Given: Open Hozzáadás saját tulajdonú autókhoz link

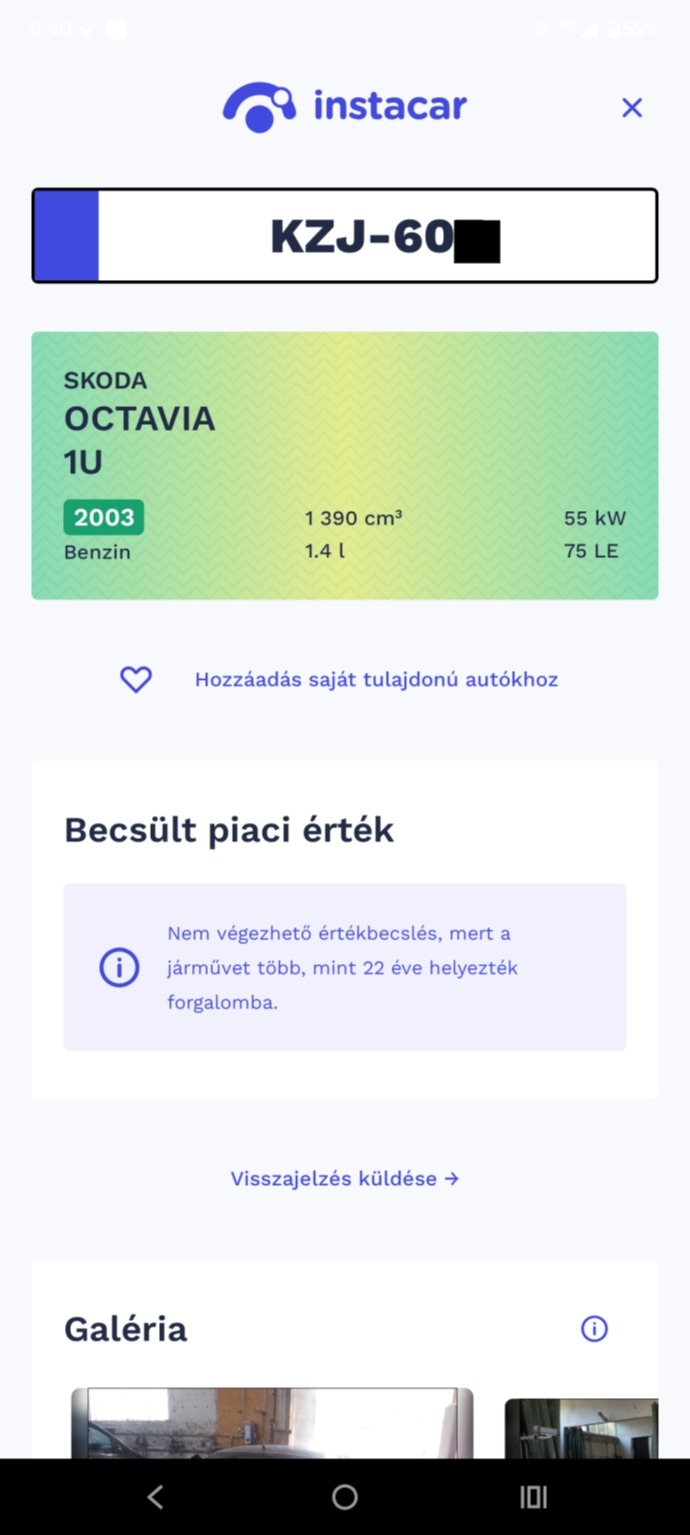Looking at the screenshot, I should 376,680.
